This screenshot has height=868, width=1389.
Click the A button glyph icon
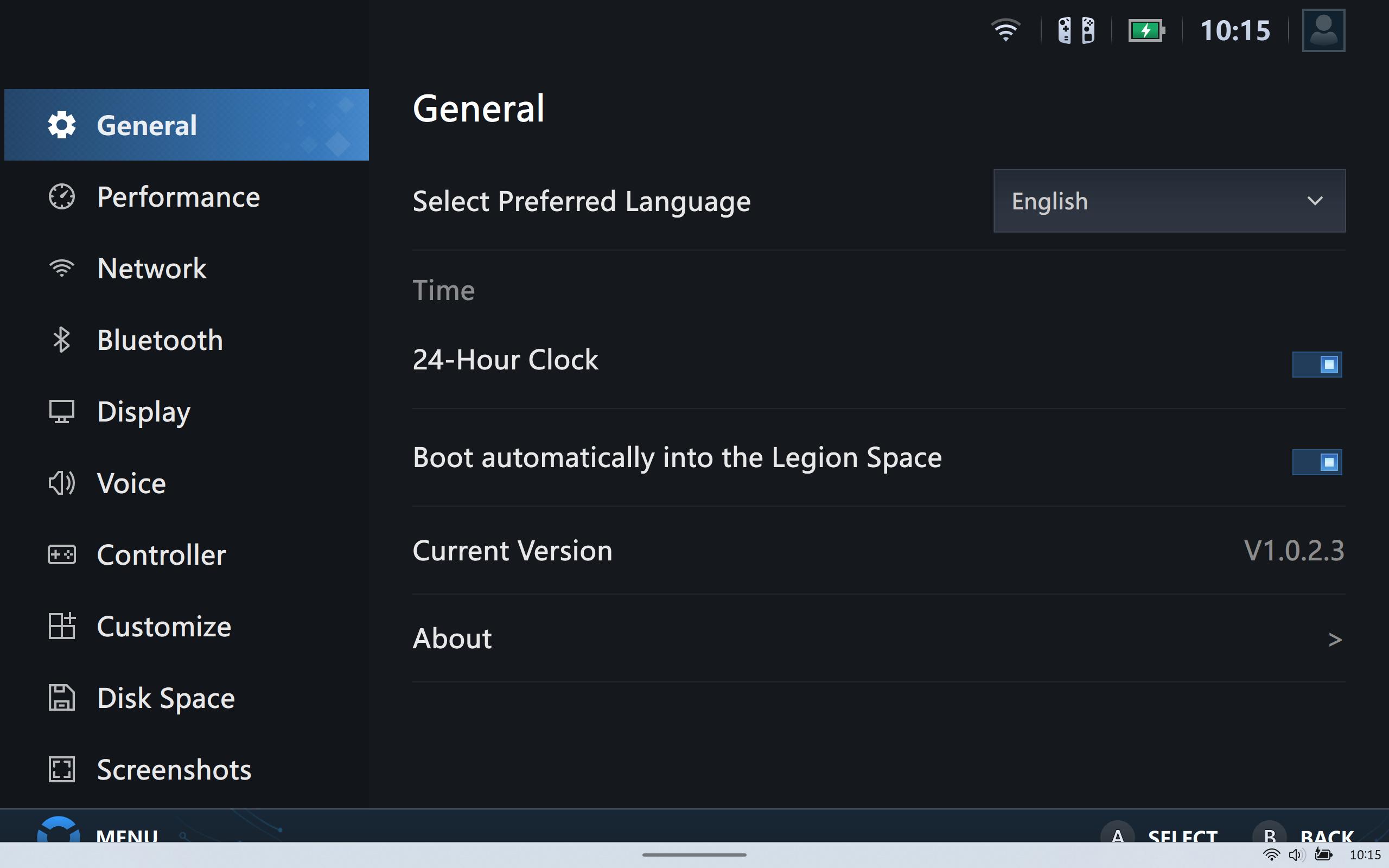click(x=1118, y=832)
